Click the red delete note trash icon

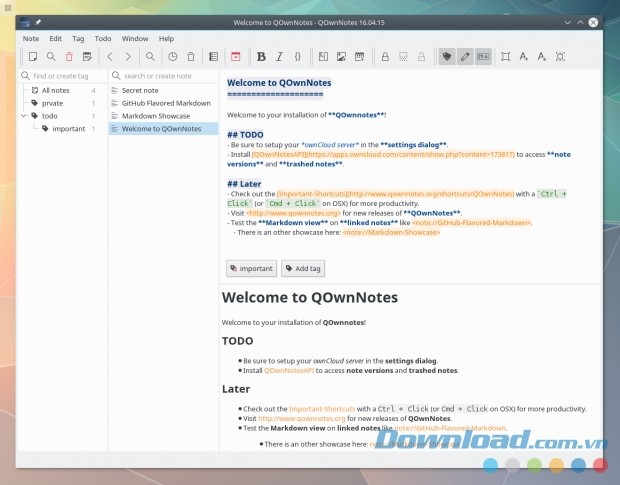(x=69, y=57)
